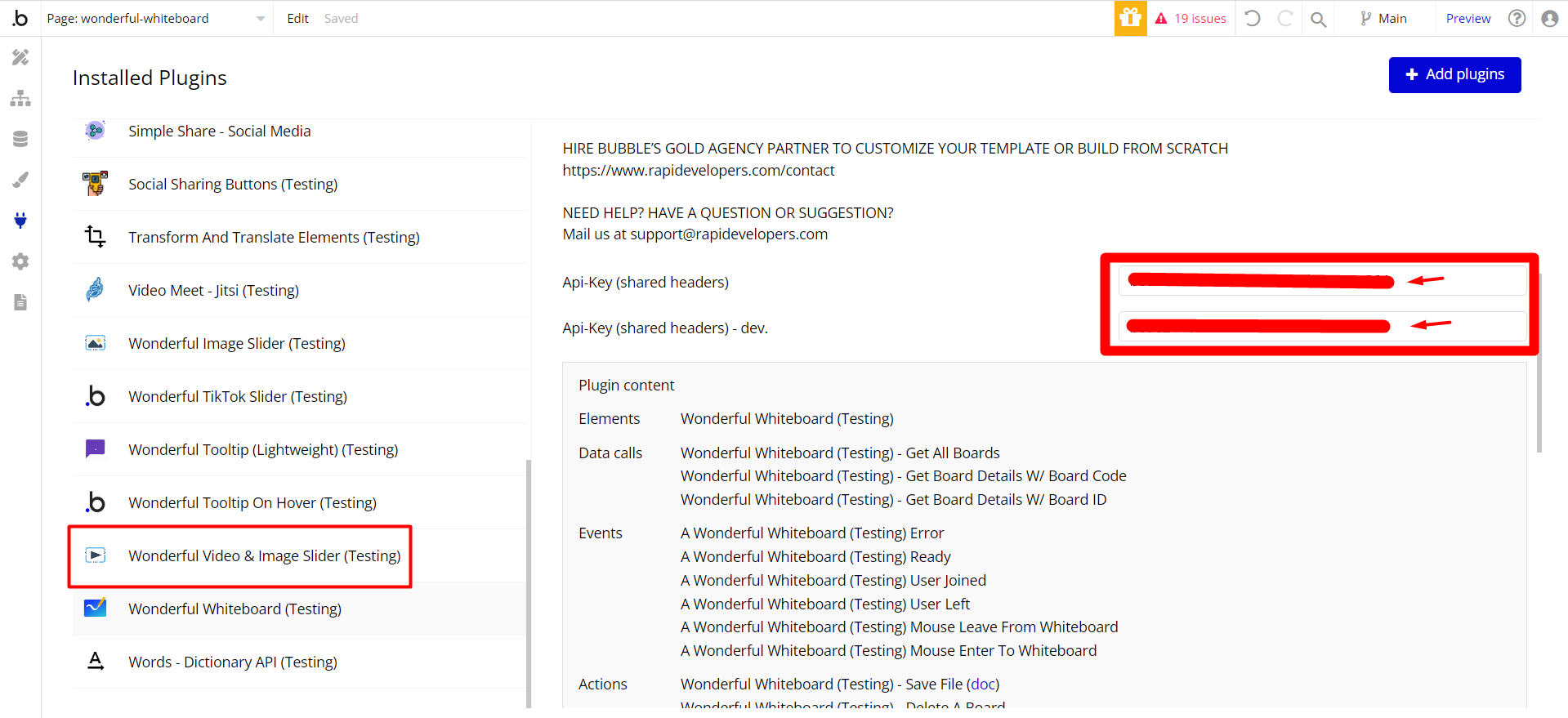Viewport: 1568px width, 718px height.
Task: Click the undo arrow icon
Action: tap(1253, 18)
